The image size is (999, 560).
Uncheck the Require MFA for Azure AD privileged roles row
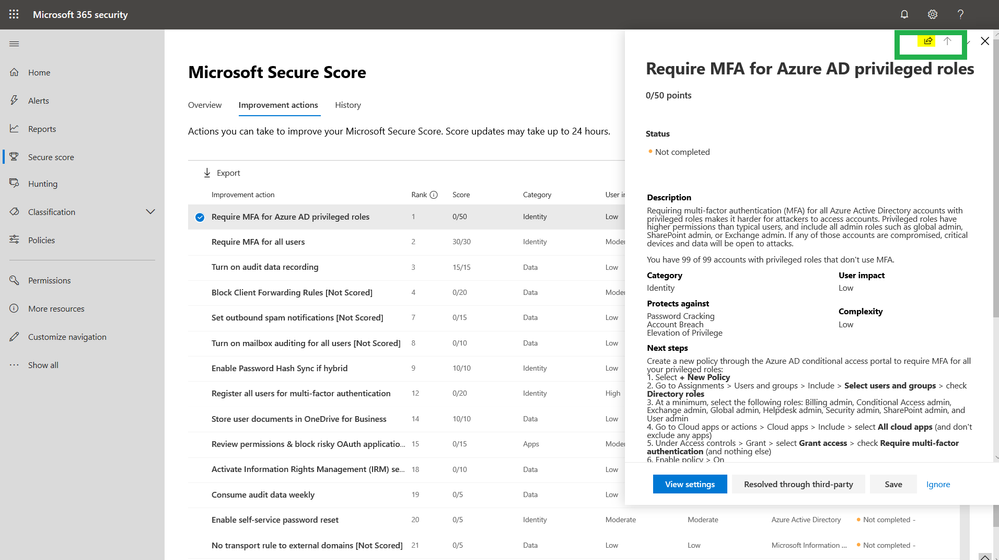click(200, 217)
